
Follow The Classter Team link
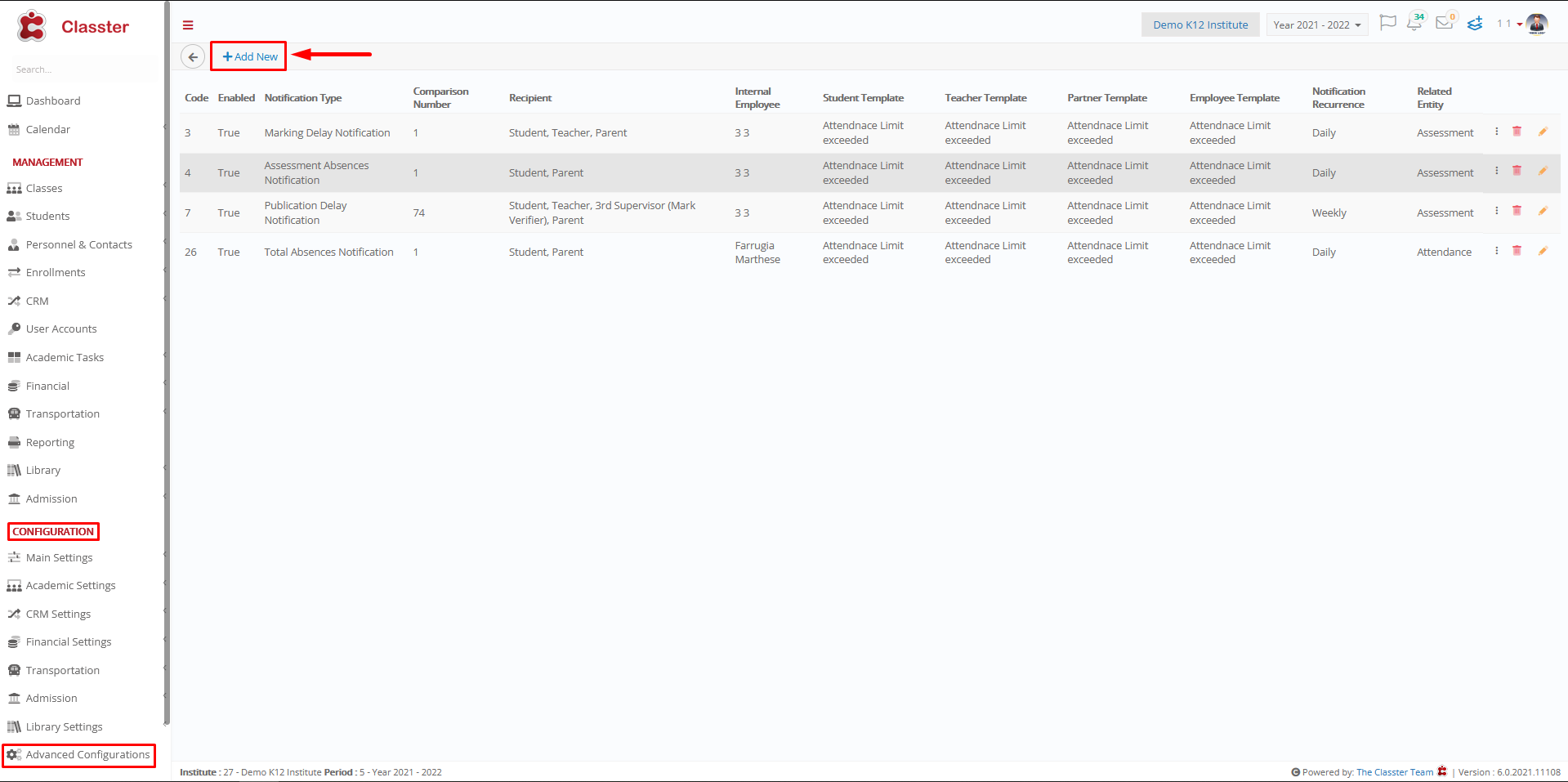[1394, 772]
